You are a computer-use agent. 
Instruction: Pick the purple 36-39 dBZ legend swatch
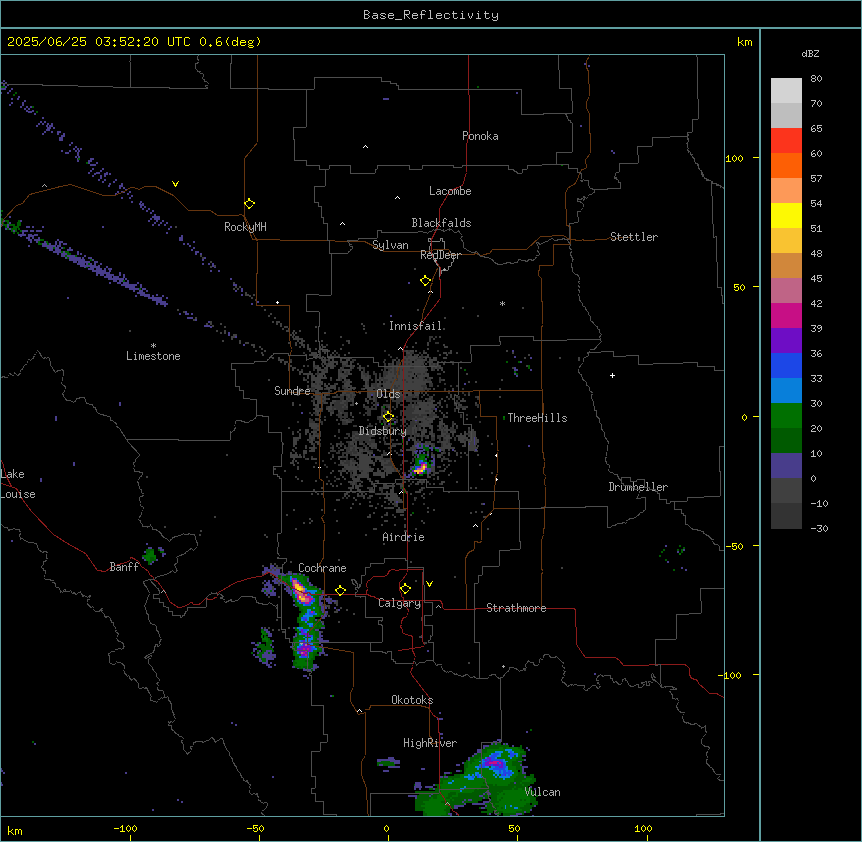click(786, 341)
